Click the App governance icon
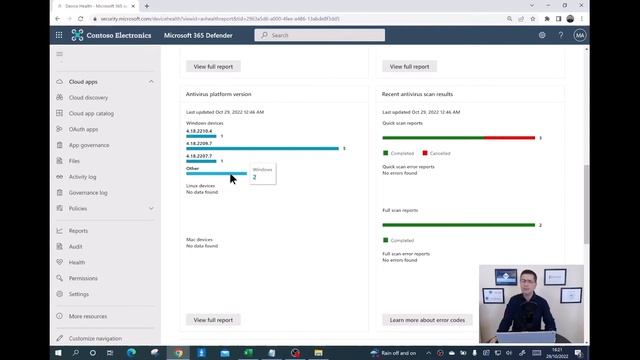The image size is (640, 360). point(60,145)
